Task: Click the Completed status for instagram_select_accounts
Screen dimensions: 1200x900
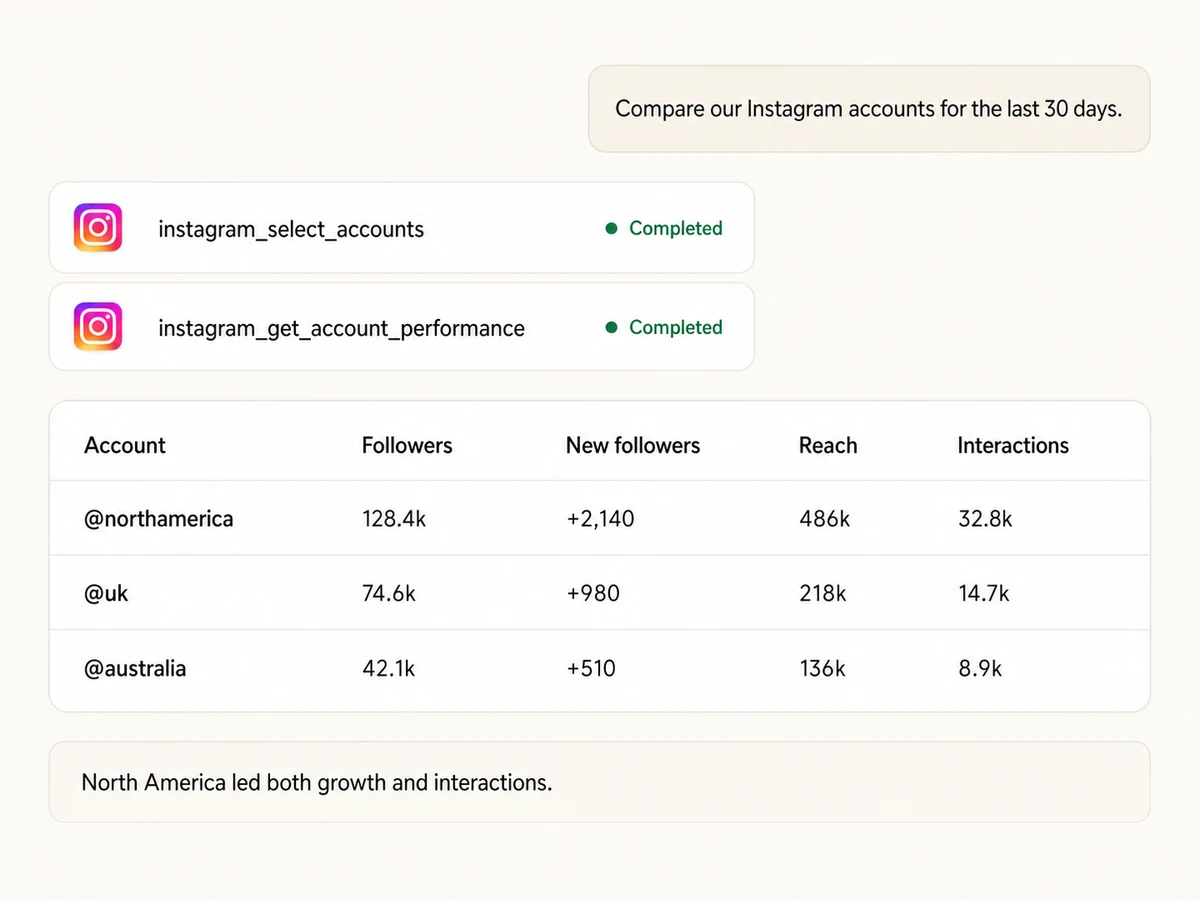Action: [x=664, y=228]
